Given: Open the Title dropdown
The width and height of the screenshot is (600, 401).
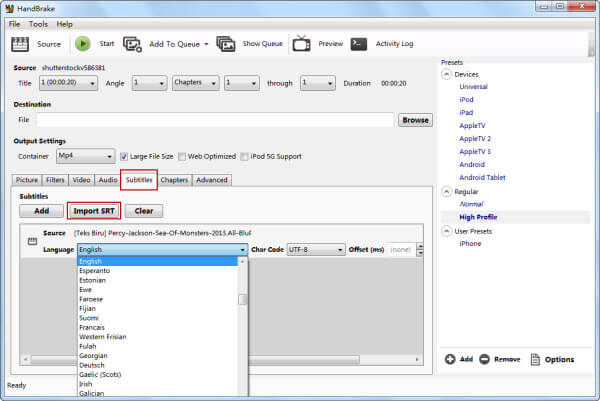Looking at the screenshot, I should coord(68,83).
